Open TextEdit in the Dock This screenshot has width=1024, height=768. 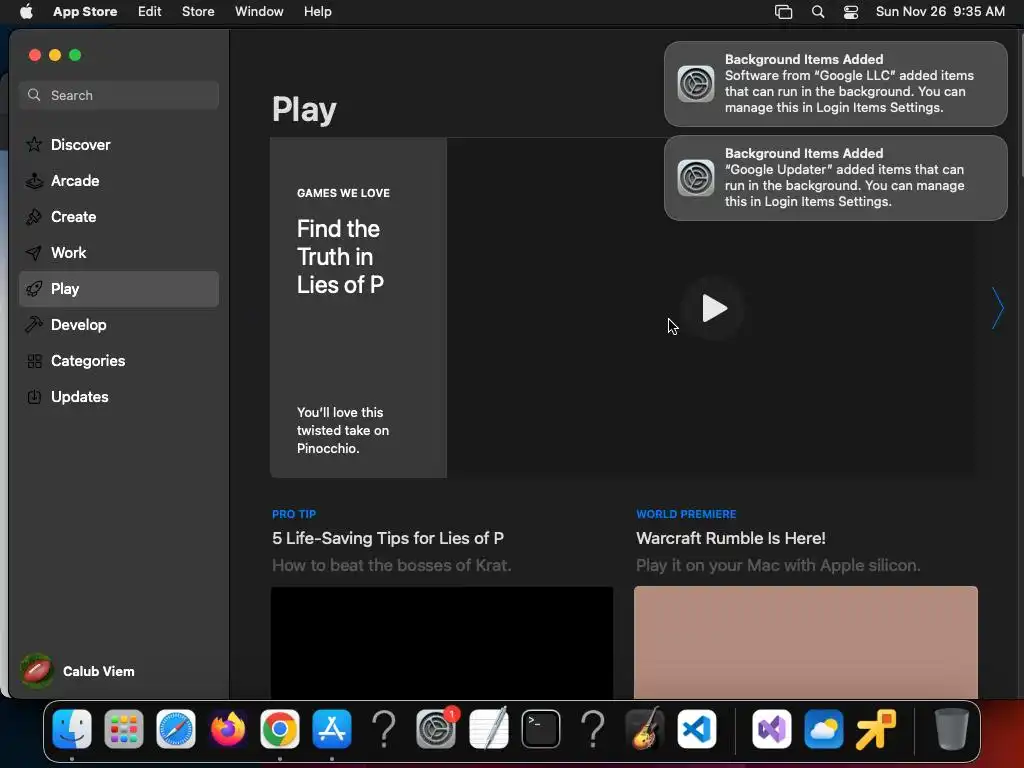pyautogui.click(x=488, y=729)
